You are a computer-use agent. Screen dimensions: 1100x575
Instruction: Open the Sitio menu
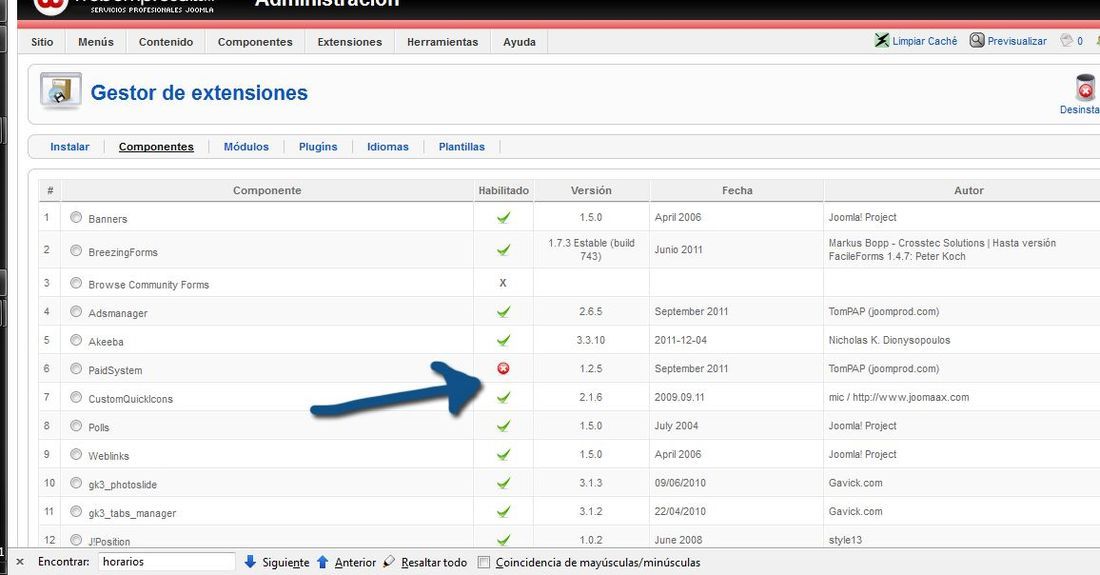(x=42, y=41)
